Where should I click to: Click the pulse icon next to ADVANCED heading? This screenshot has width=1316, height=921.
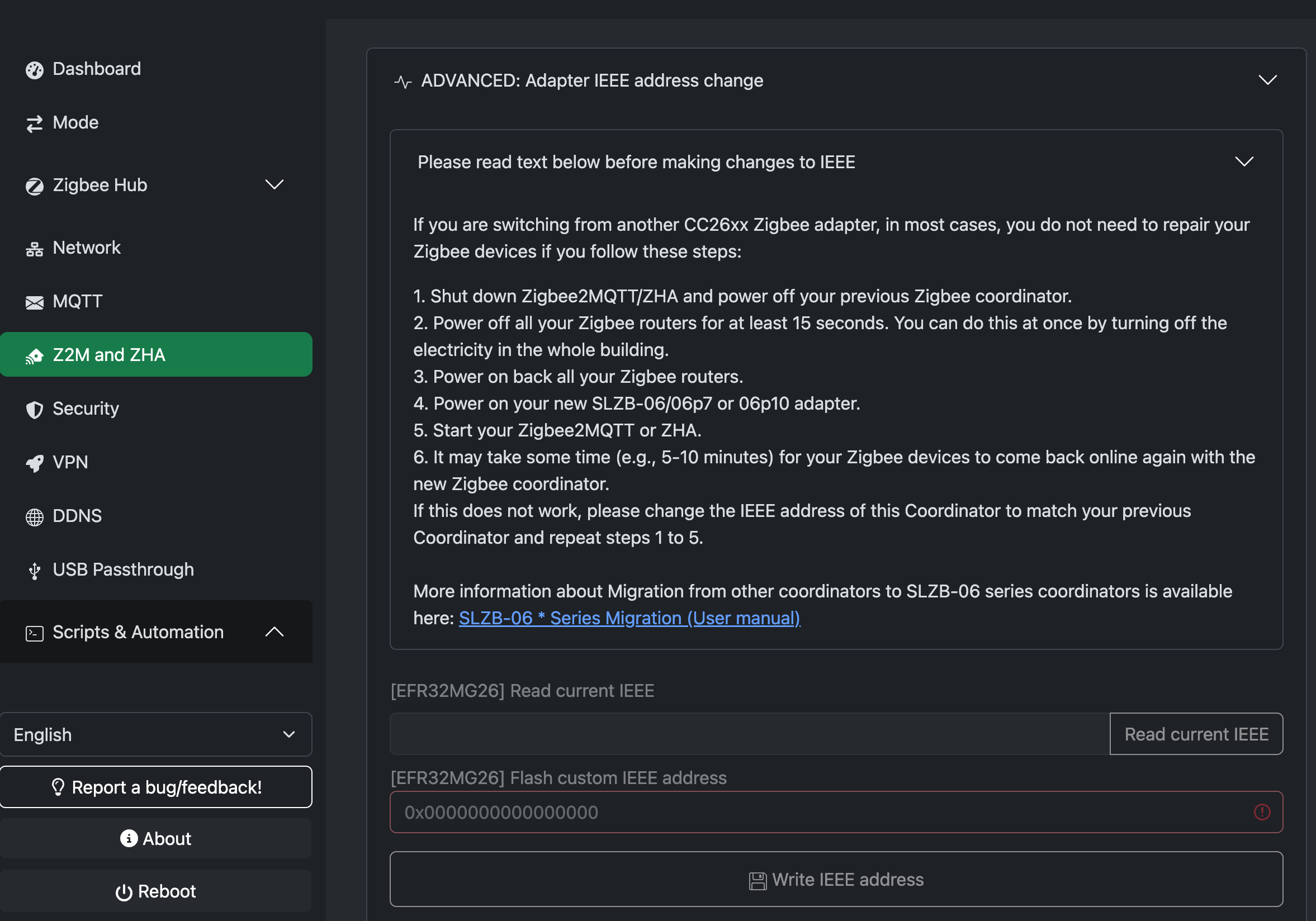click(403, 82)
